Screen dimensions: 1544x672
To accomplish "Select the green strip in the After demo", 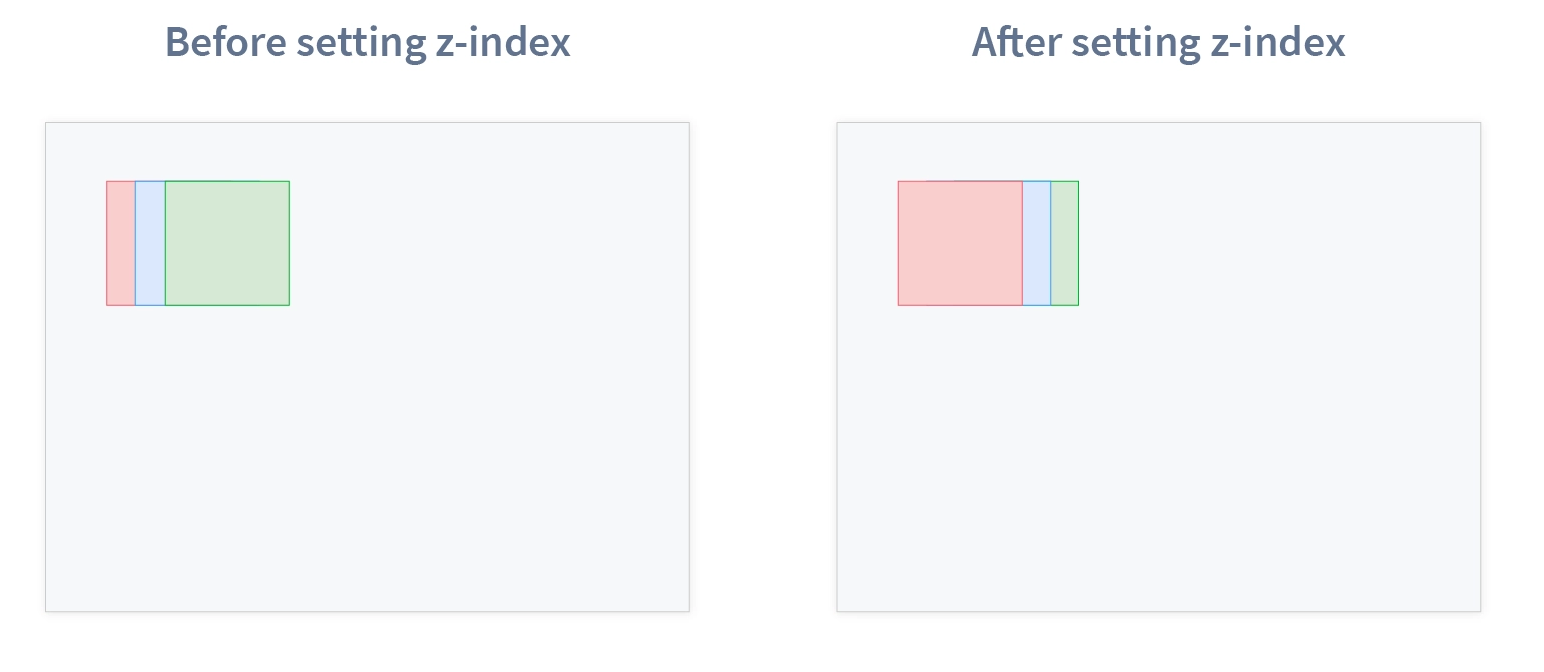I will [x=1065, y=243].
